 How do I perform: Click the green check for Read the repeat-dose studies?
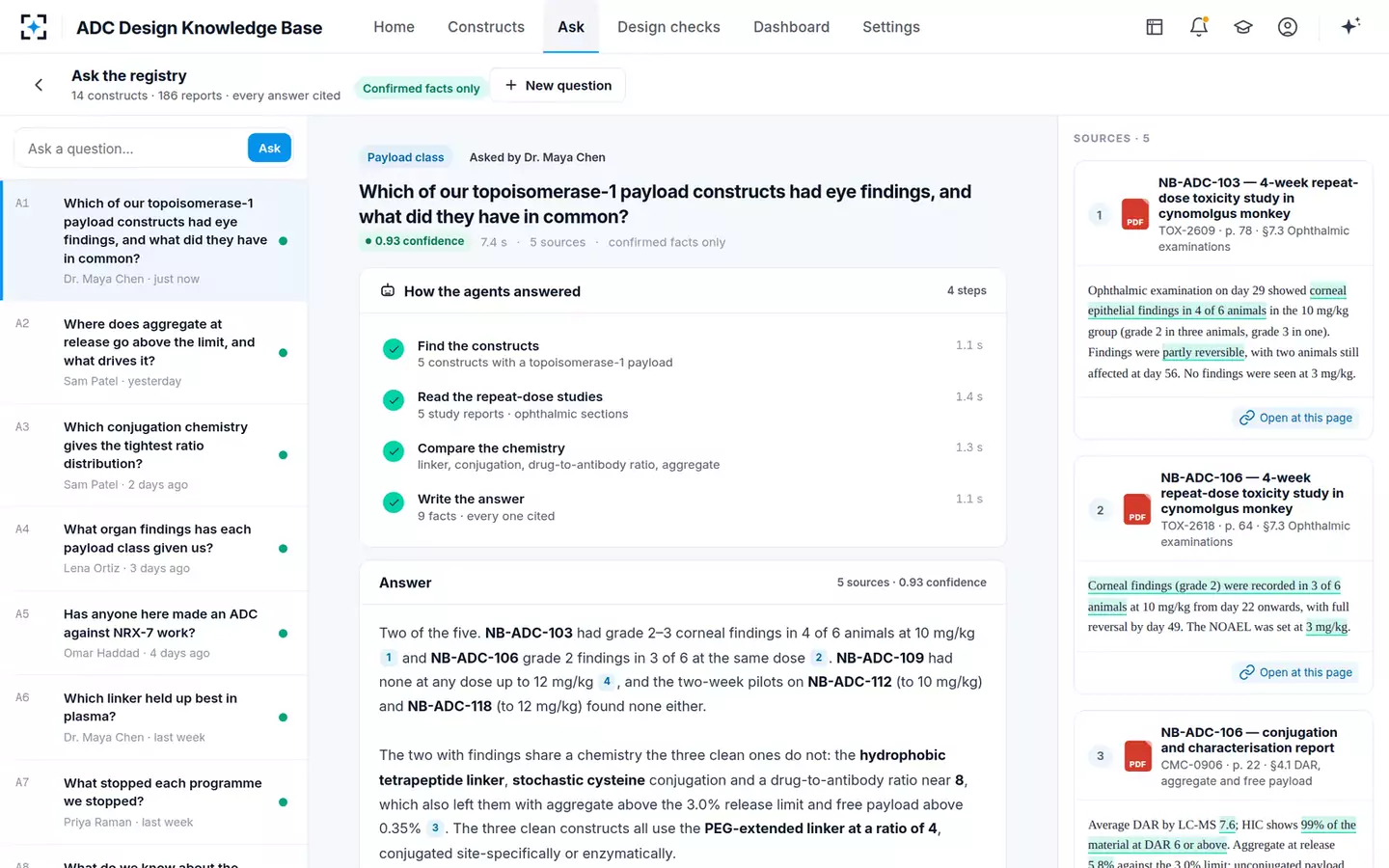[x=394, y=400]
